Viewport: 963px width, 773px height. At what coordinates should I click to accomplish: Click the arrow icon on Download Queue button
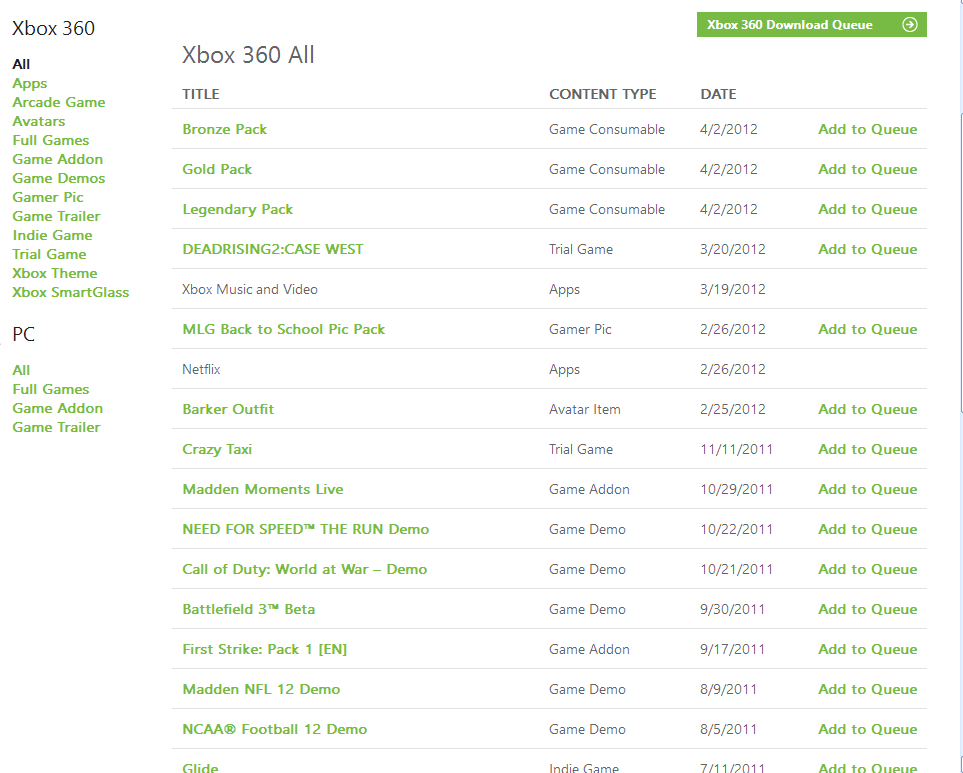click(910, 25)
